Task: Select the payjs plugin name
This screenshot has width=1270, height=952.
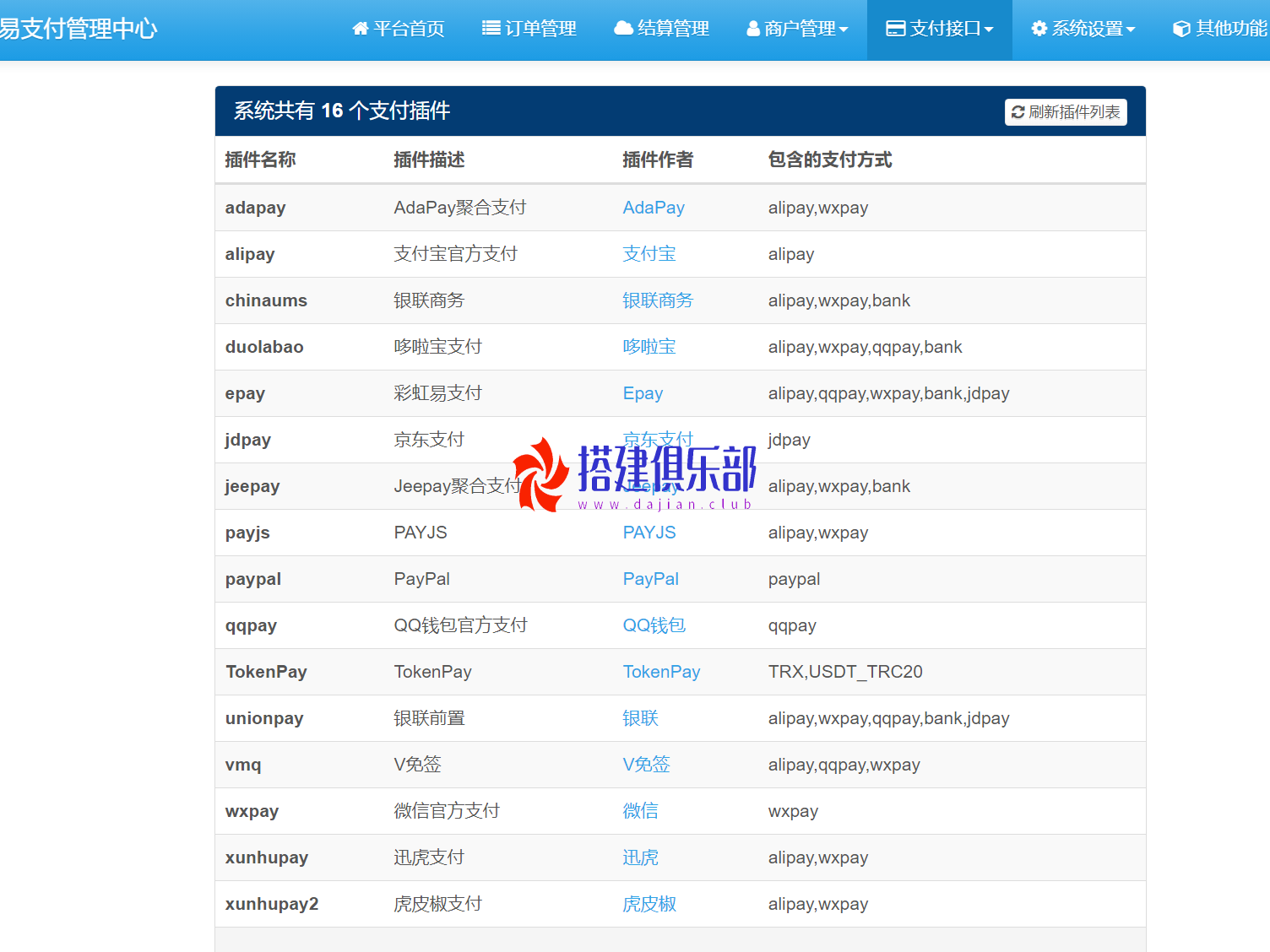Action: [x=247, y=533]
